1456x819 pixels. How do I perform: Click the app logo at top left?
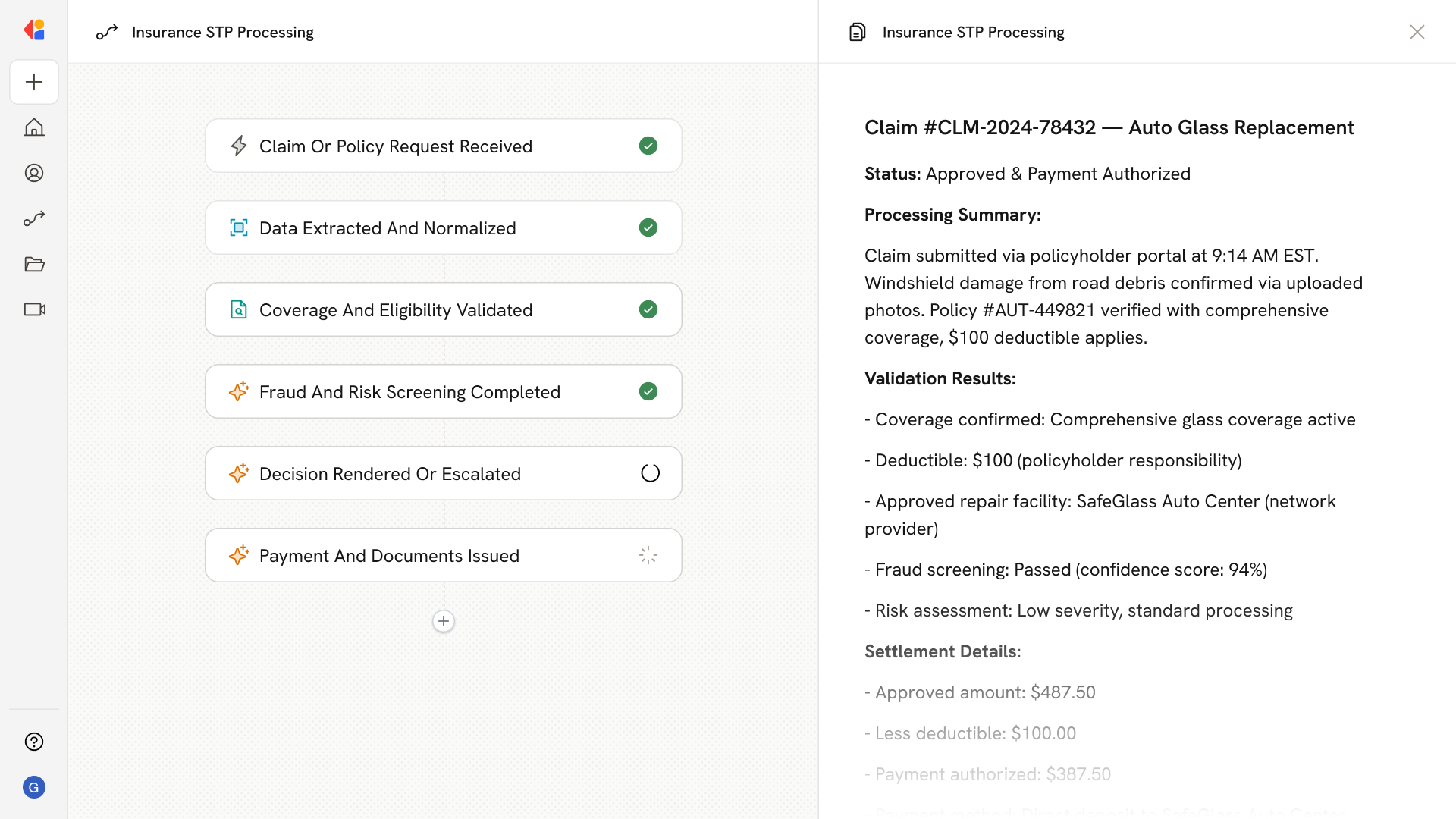(34, 30)
